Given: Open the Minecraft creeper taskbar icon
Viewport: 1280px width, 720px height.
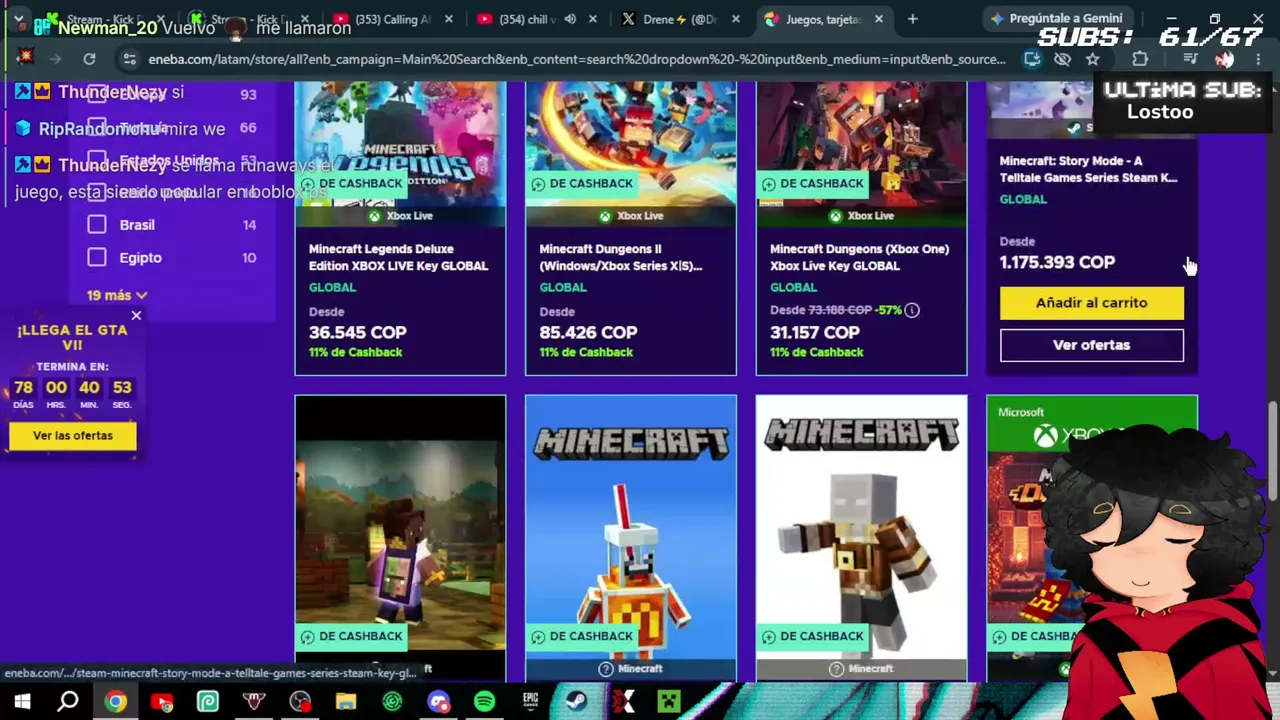Looking at the screenshot, I should (668, 702).
